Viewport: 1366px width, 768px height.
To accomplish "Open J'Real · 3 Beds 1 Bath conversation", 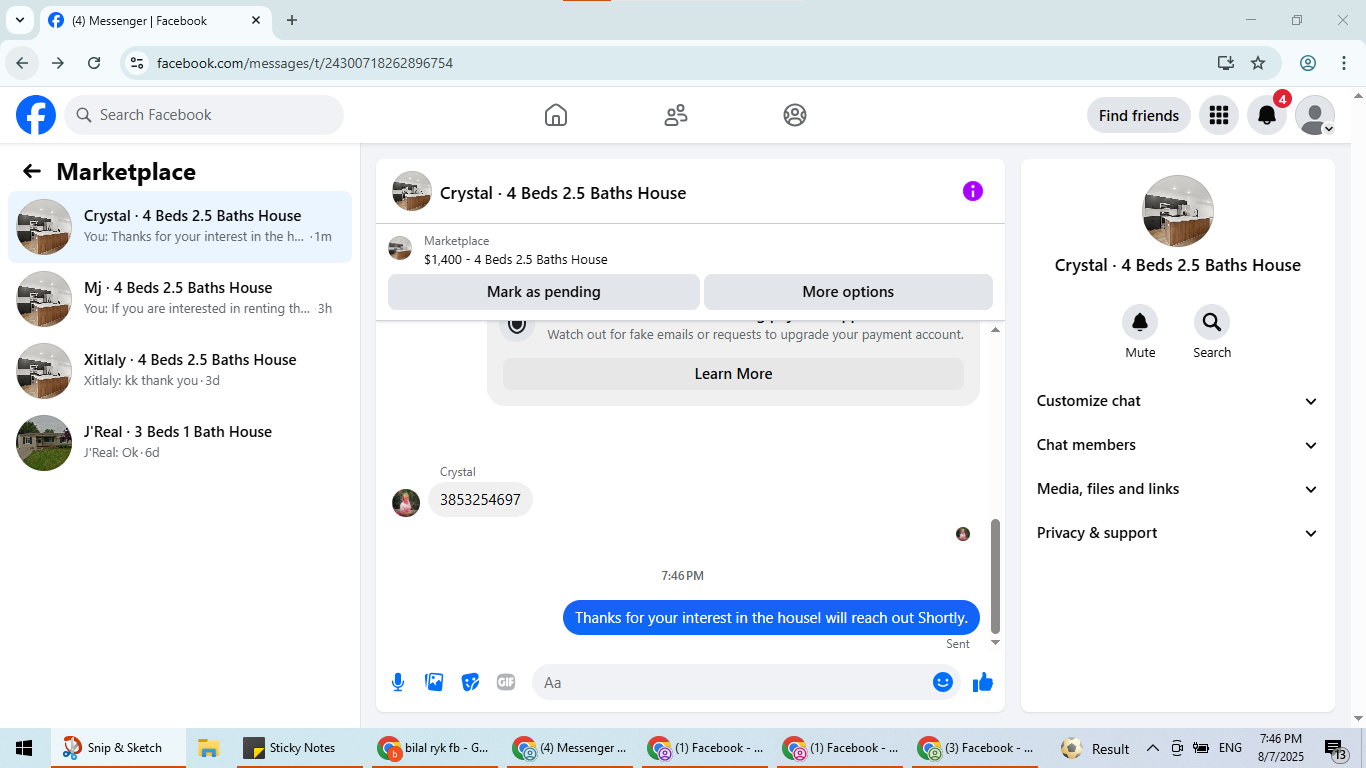I will [x=180, y=443].
